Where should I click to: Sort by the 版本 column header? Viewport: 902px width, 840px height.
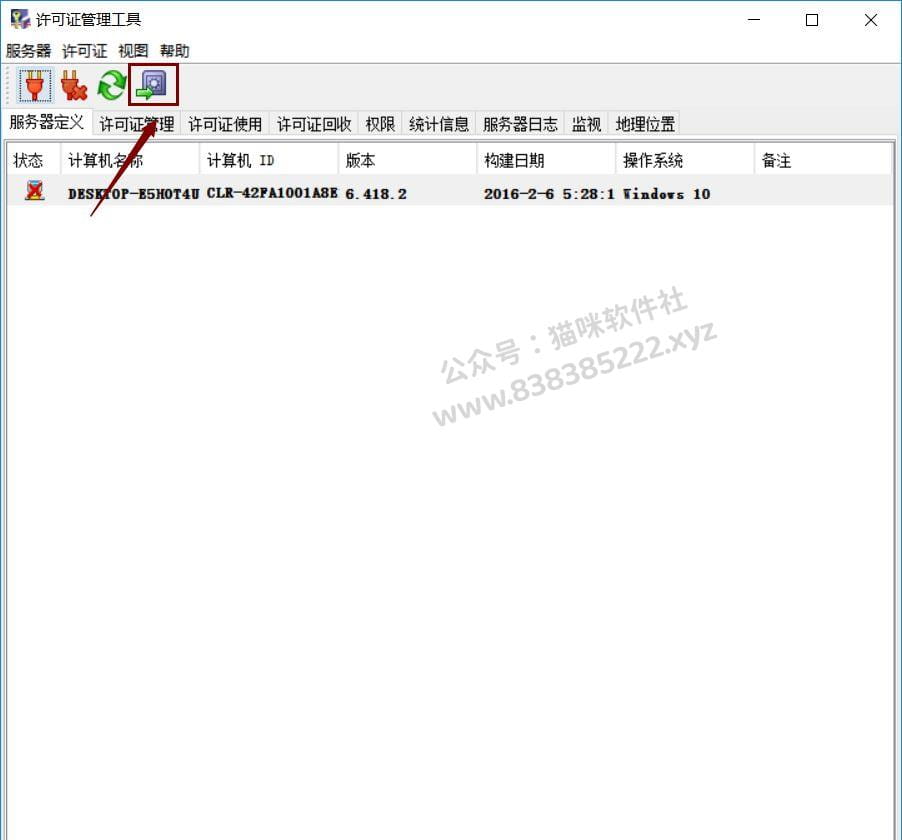click(407, 160)
